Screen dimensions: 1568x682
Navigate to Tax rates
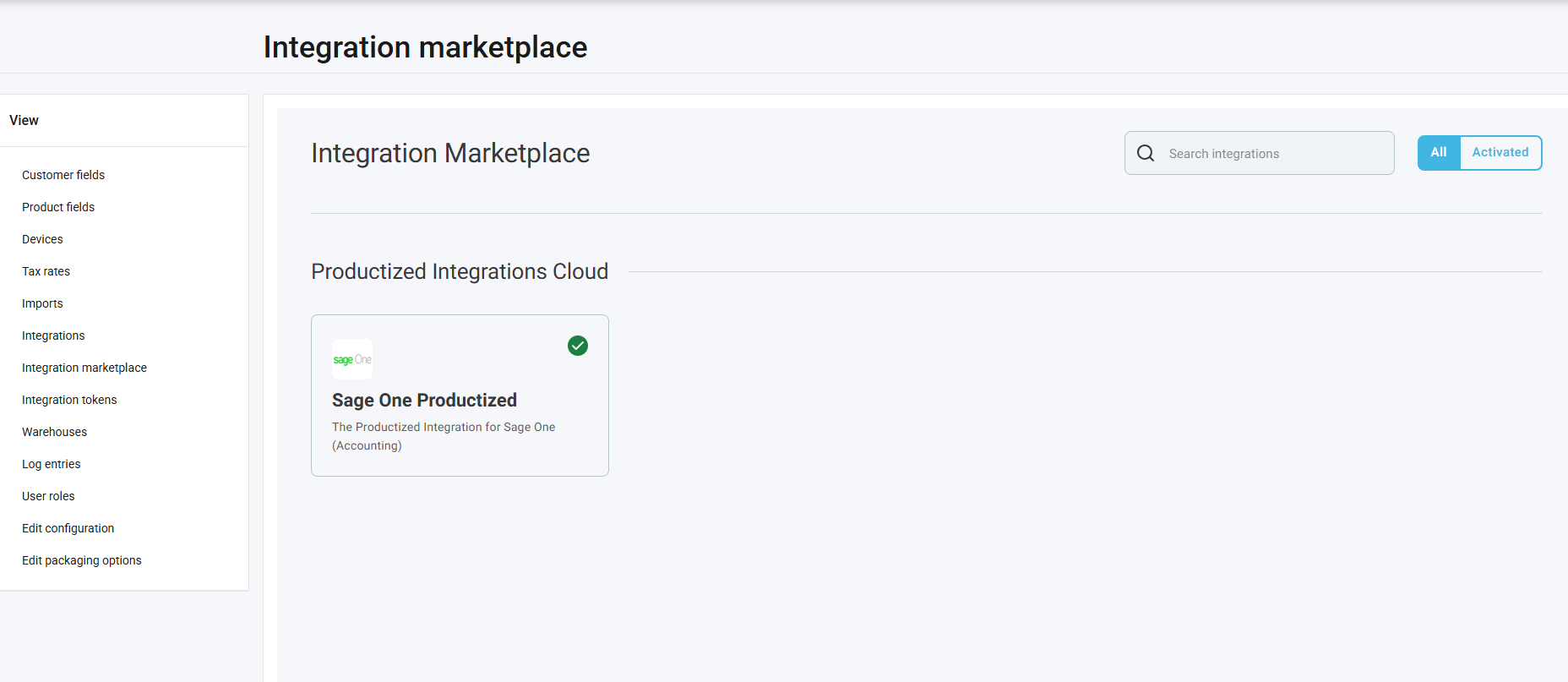[x=46, y=271]
